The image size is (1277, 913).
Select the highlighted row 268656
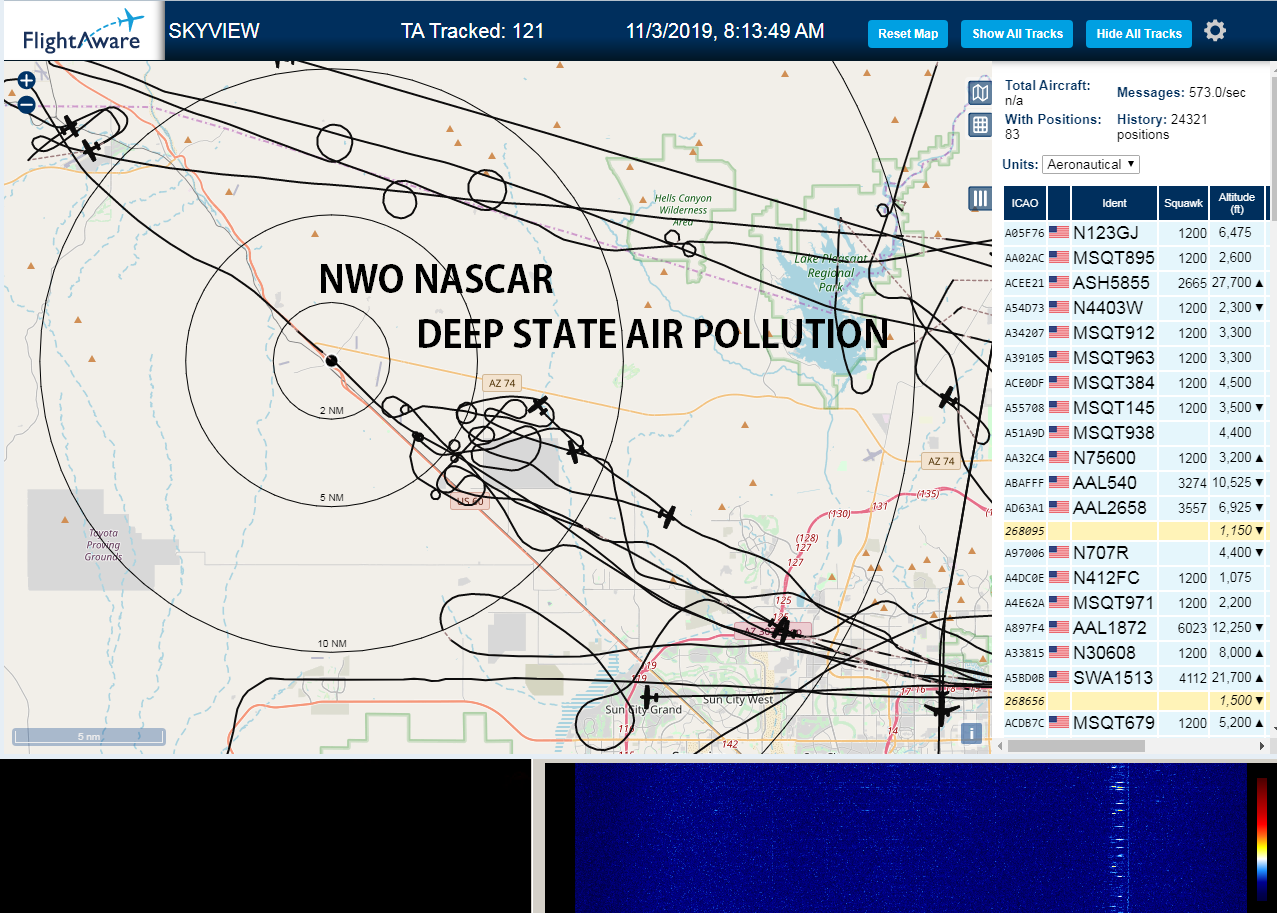[x=1136, y=700]
